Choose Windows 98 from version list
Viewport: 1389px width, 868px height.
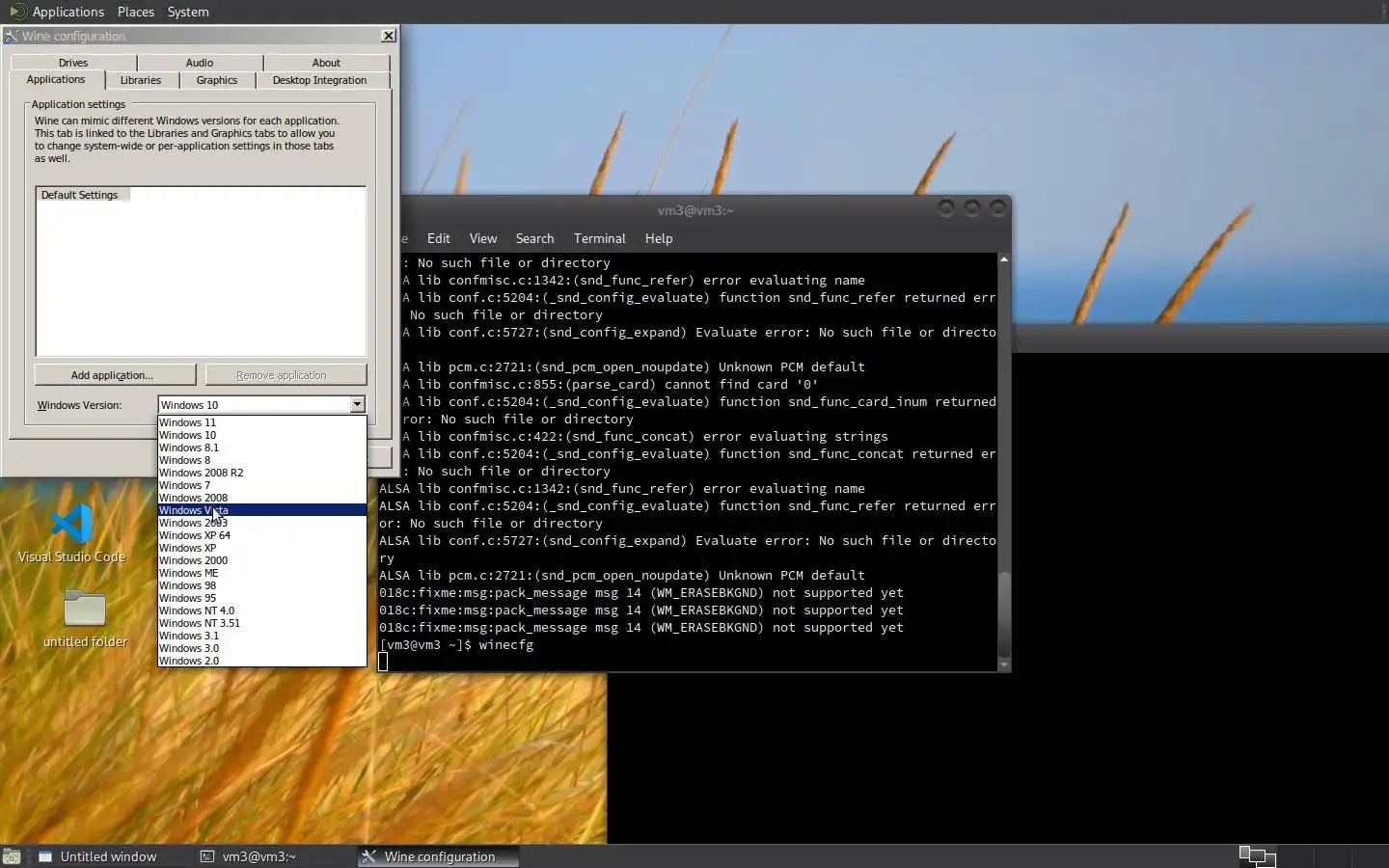pyautogui.click(x=262, y=585)
